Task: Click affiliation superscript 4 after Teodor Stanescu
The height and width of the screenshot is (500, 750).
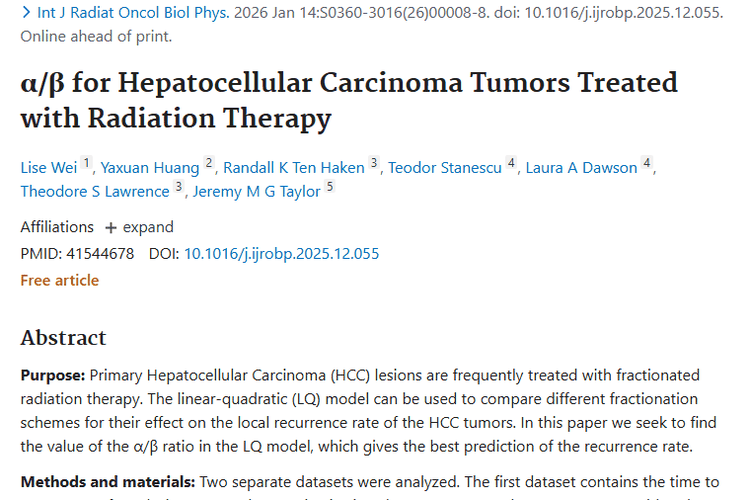Action: click(x=511, y=162)
